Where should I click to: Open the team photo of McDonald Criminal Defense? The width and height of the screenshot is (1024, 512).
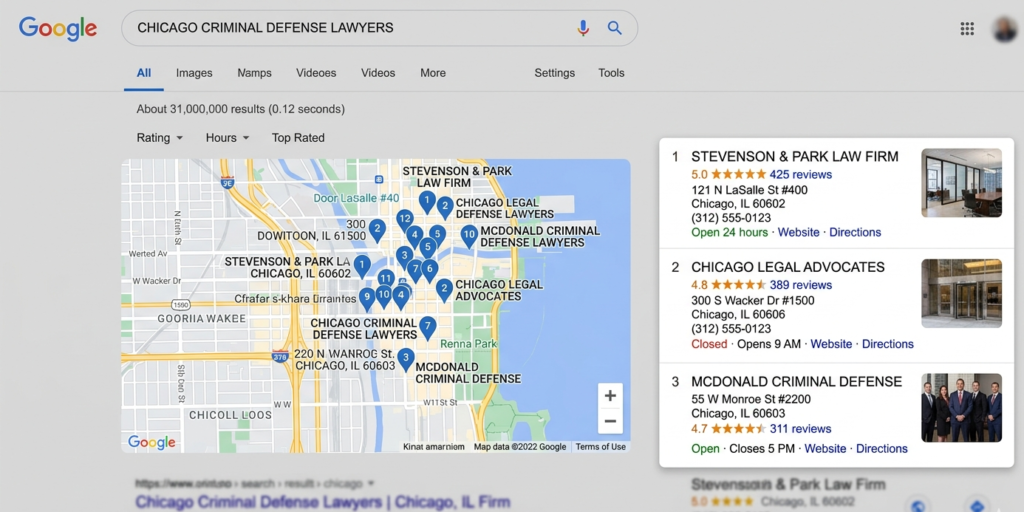click(x=961, y=408)
